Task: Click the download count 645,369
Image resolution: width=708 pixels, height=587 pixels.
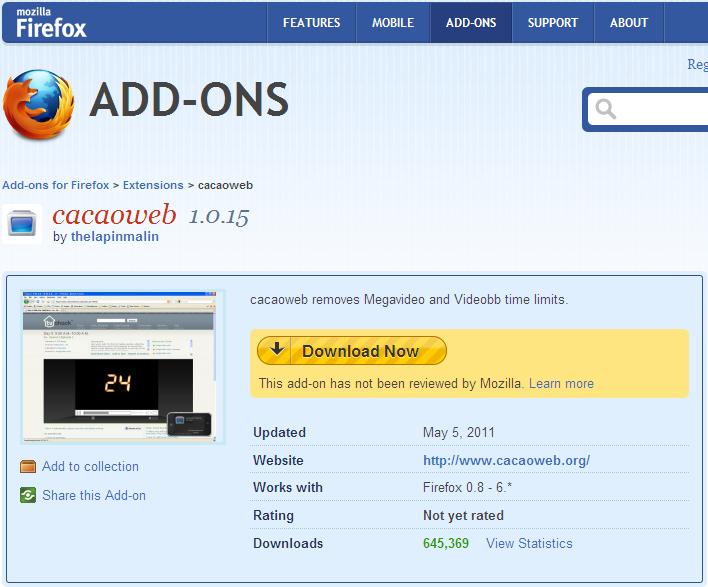Action: (x=446, y=543)
